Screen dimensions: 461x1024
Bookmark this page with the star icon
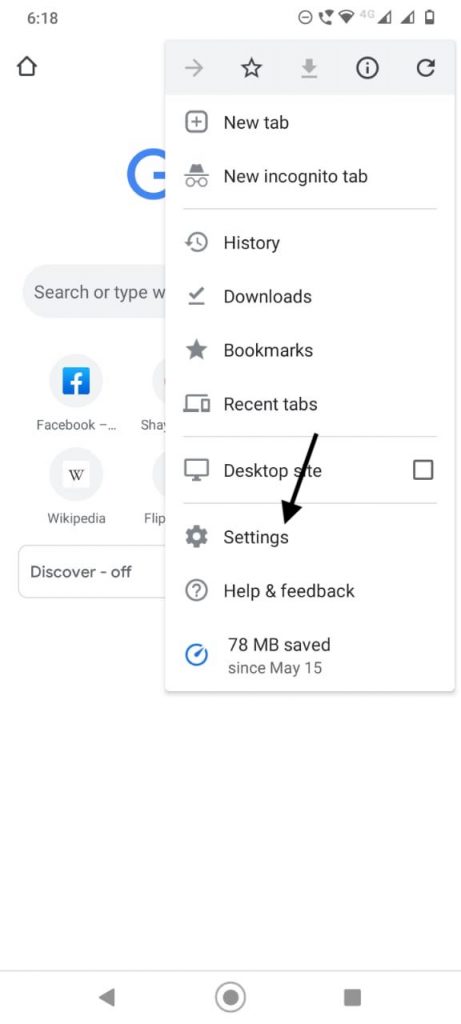[251, 68]
